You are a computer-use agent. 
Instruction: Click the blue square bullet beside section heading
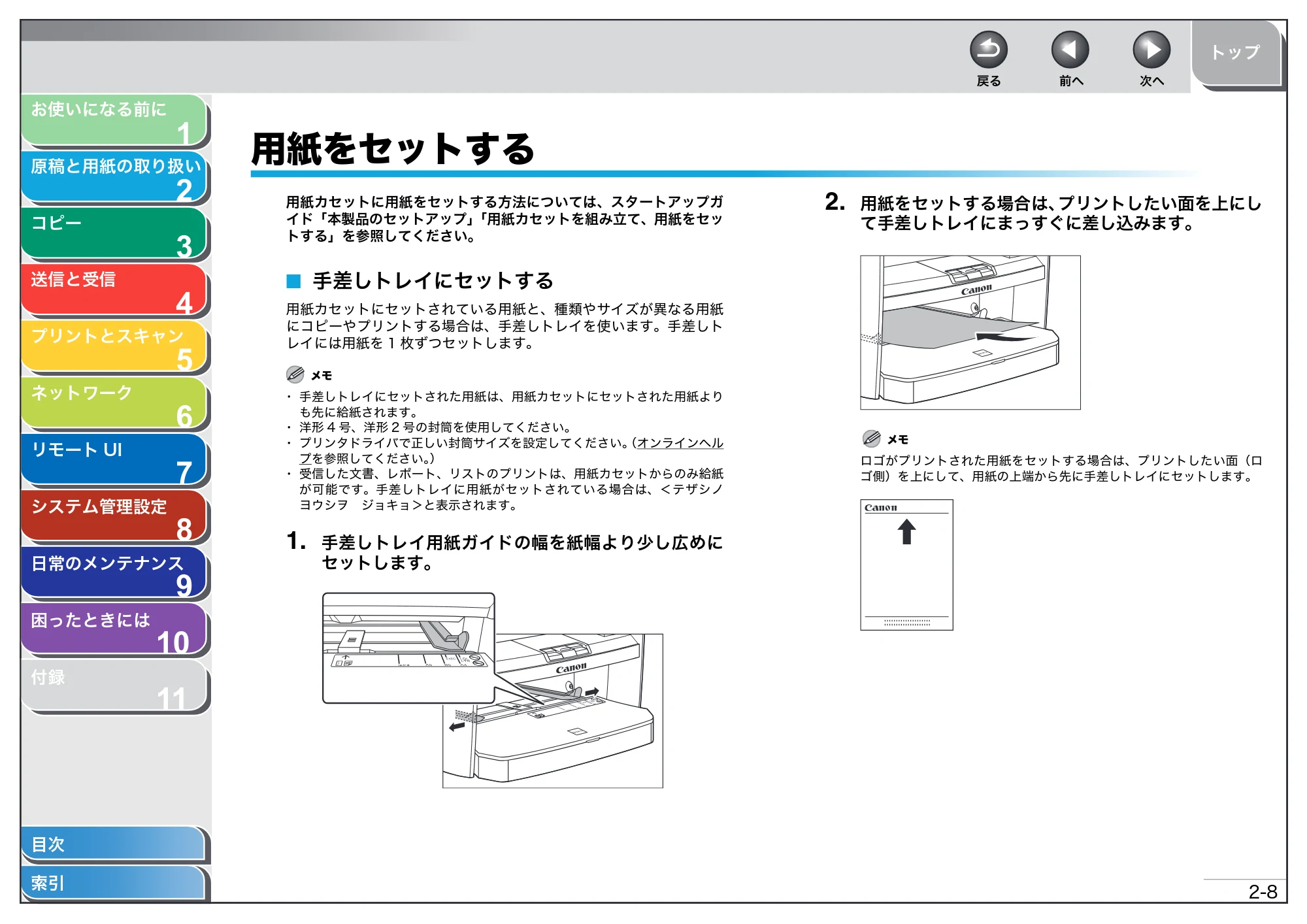point(293,281)
